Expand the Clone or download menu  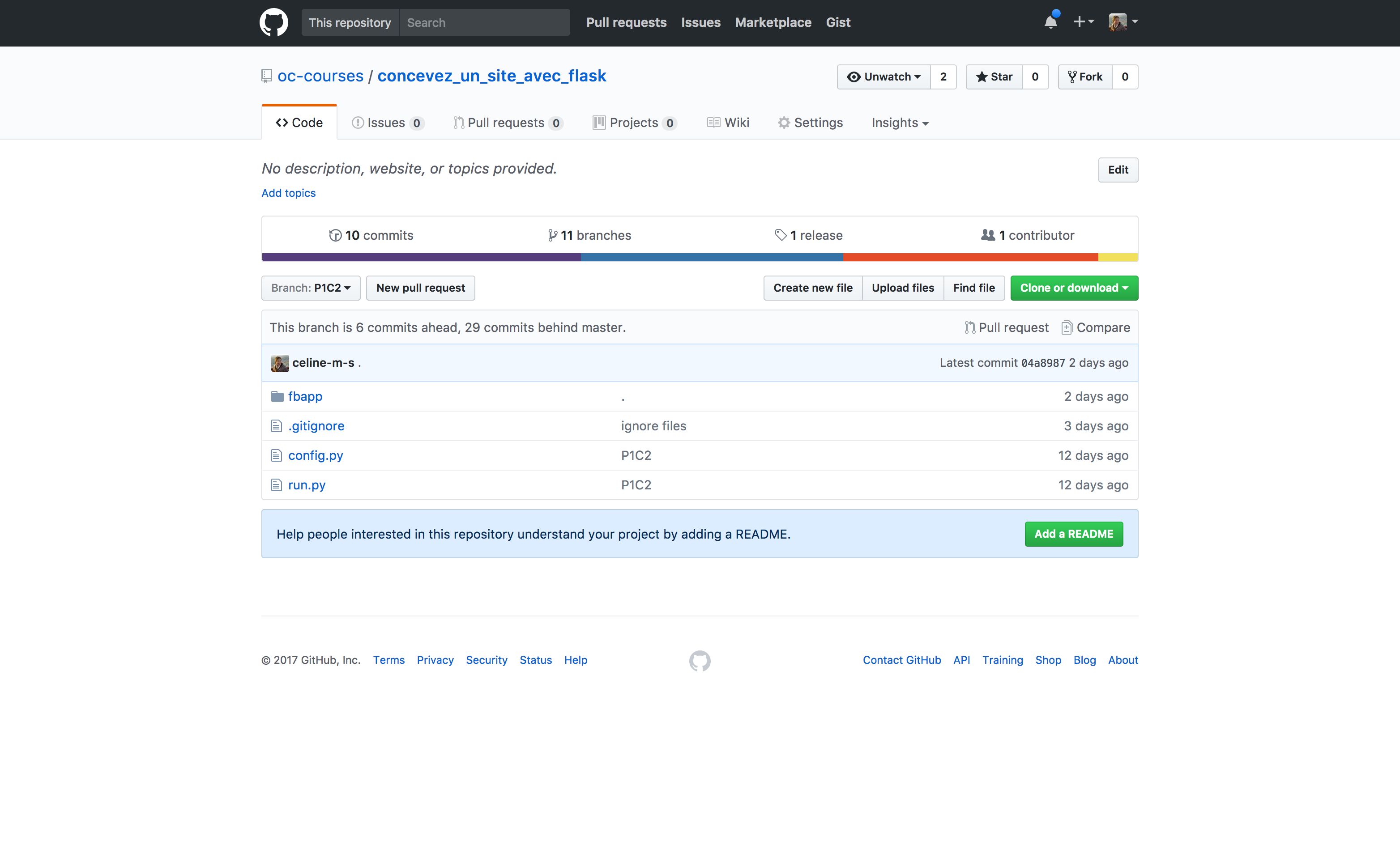coord(1073,287)
